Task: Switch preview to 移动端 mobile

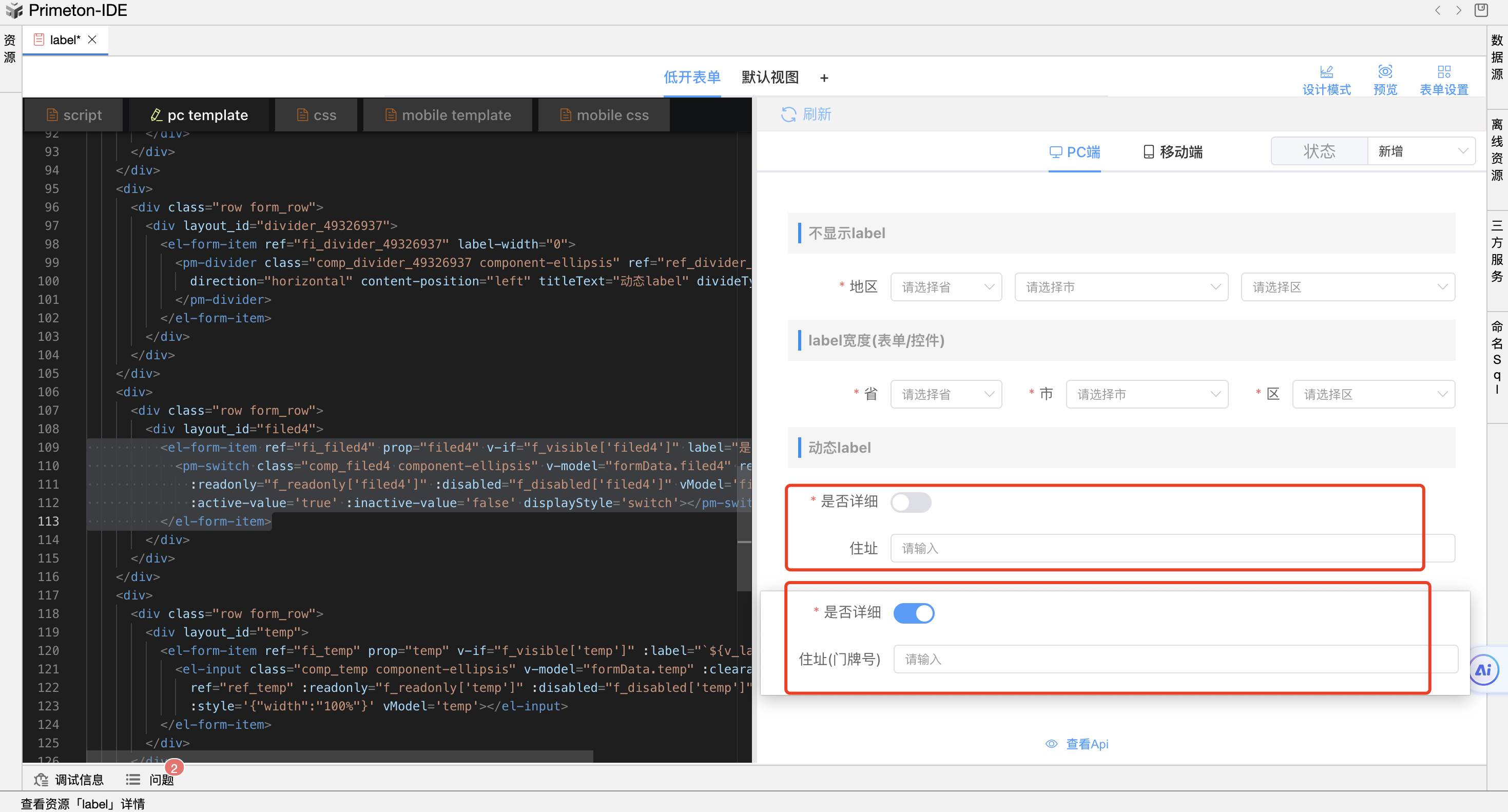Action: coord(1172,152)
